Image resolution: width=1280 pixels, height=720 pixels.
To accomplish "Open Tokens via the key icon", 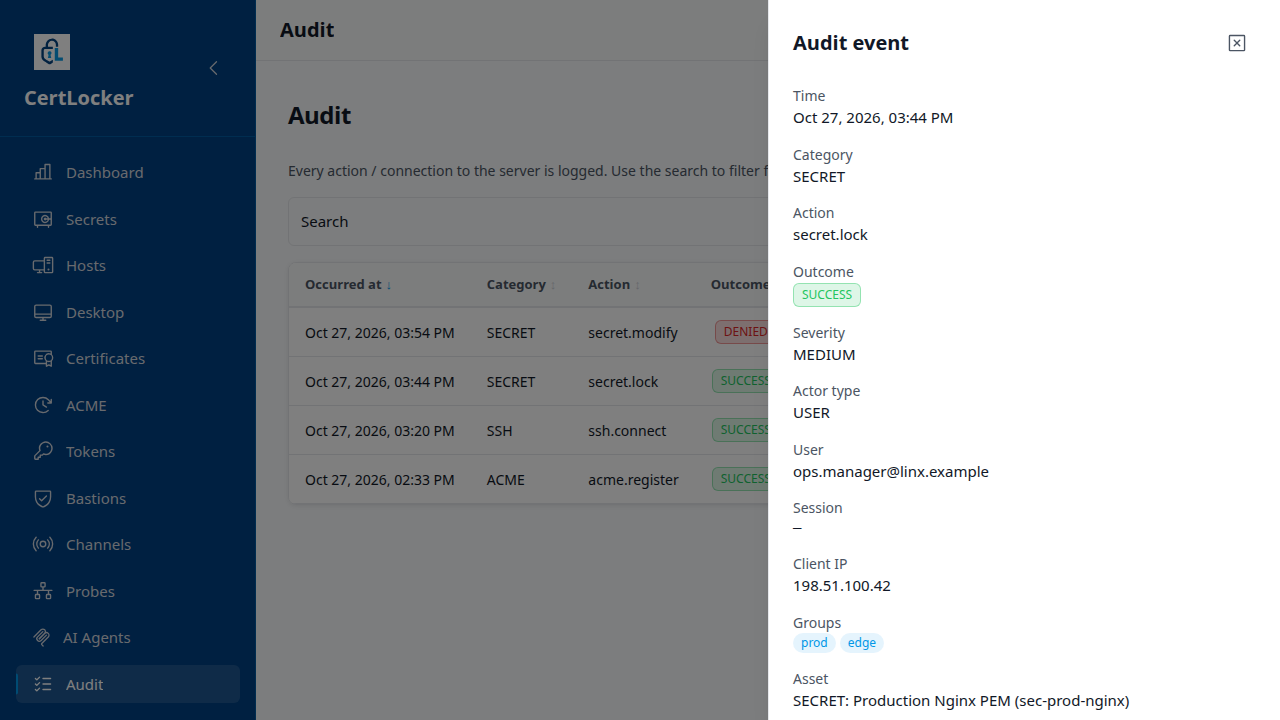I will click(43, 452).
